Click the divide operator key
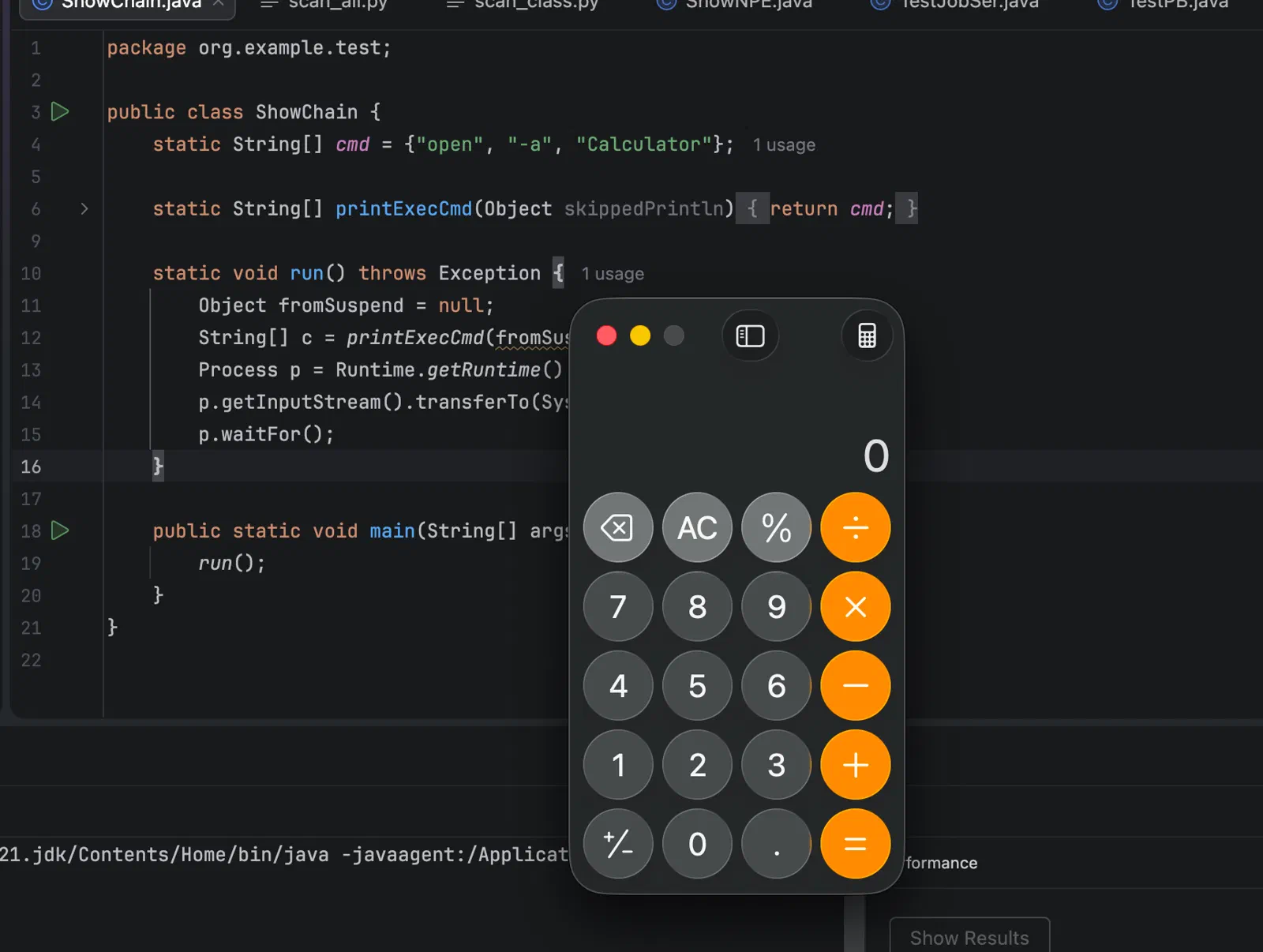Image resolution: width=1263 pixels, height=952 pixels. pos(856,527)
